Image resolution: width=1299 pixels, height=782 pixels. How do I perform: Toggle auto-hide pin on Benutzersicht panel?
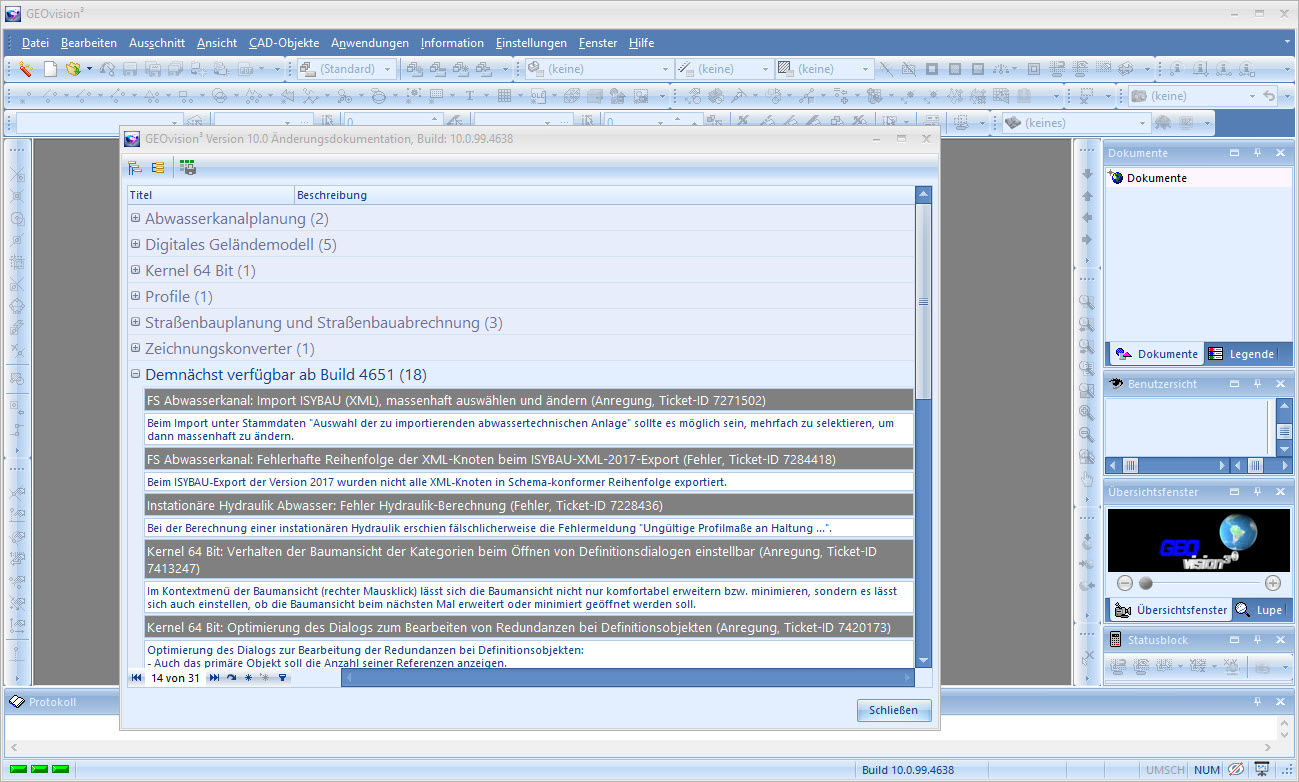[1257, 384]
